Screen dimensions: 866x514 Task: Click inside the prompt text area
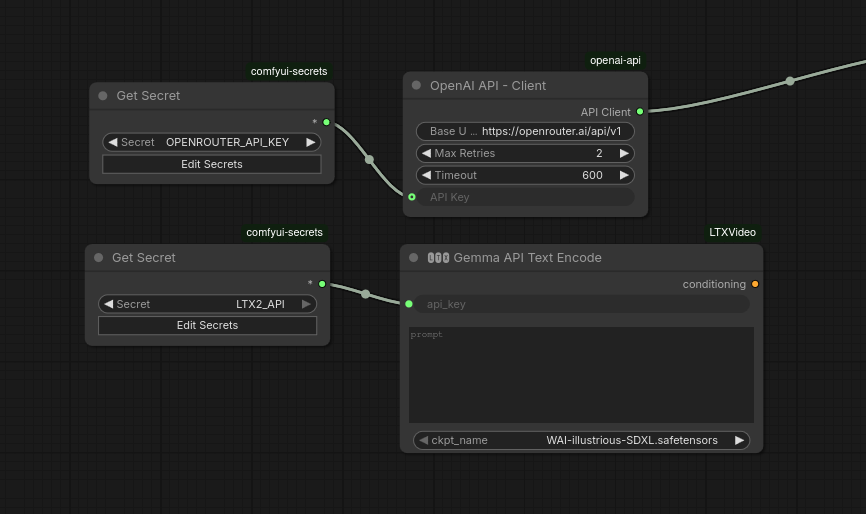point(581,375)
